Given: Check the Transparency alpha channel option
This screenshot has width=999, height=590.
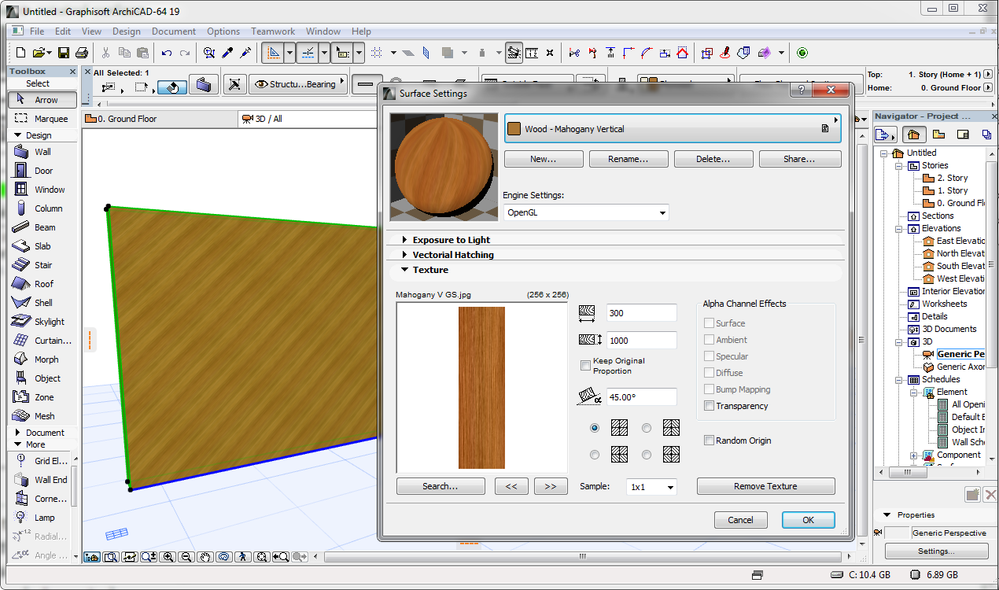Looking at the screenshot, I should click(x=709, y=406).
